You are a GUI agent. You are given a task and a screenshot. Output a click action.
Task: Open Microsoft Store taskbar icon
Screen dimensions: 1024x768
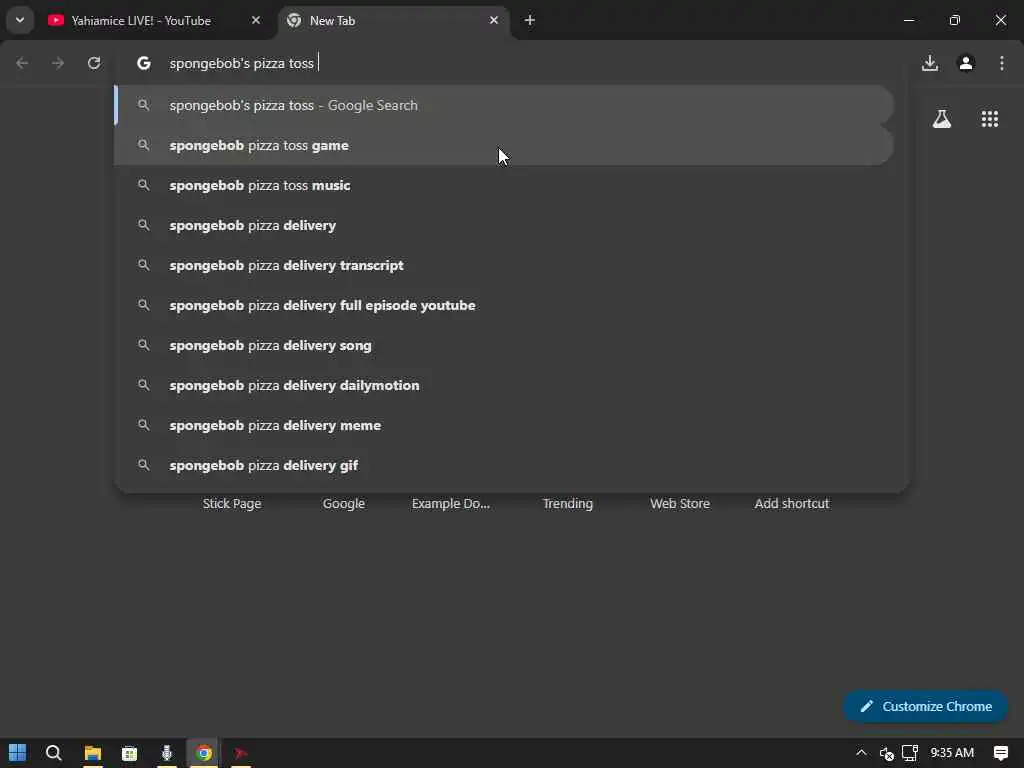pyautogui.click(x=129, y=753)
